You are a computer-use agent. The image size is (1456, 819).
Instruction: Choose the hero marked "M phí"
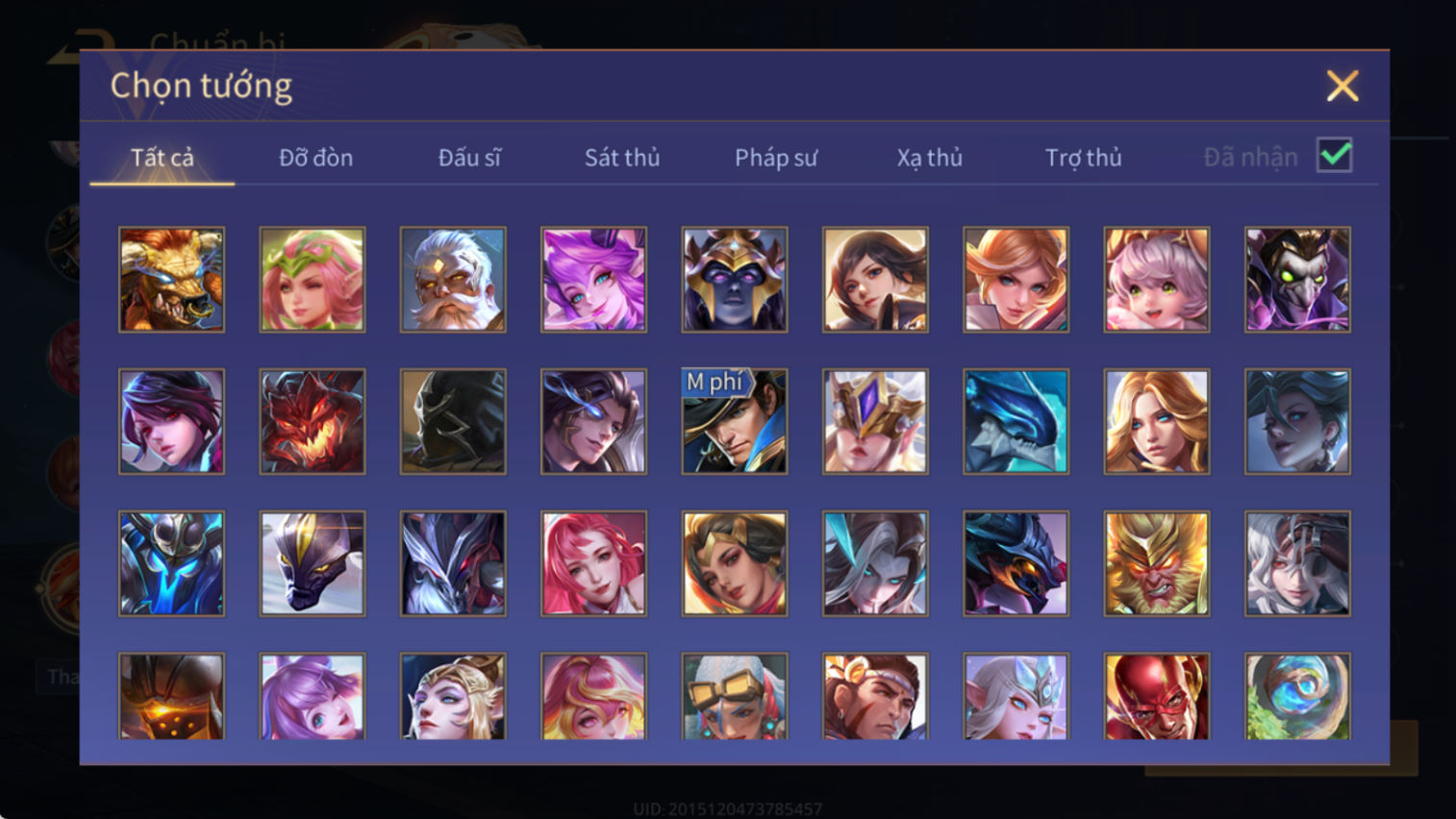pos(735,422)
